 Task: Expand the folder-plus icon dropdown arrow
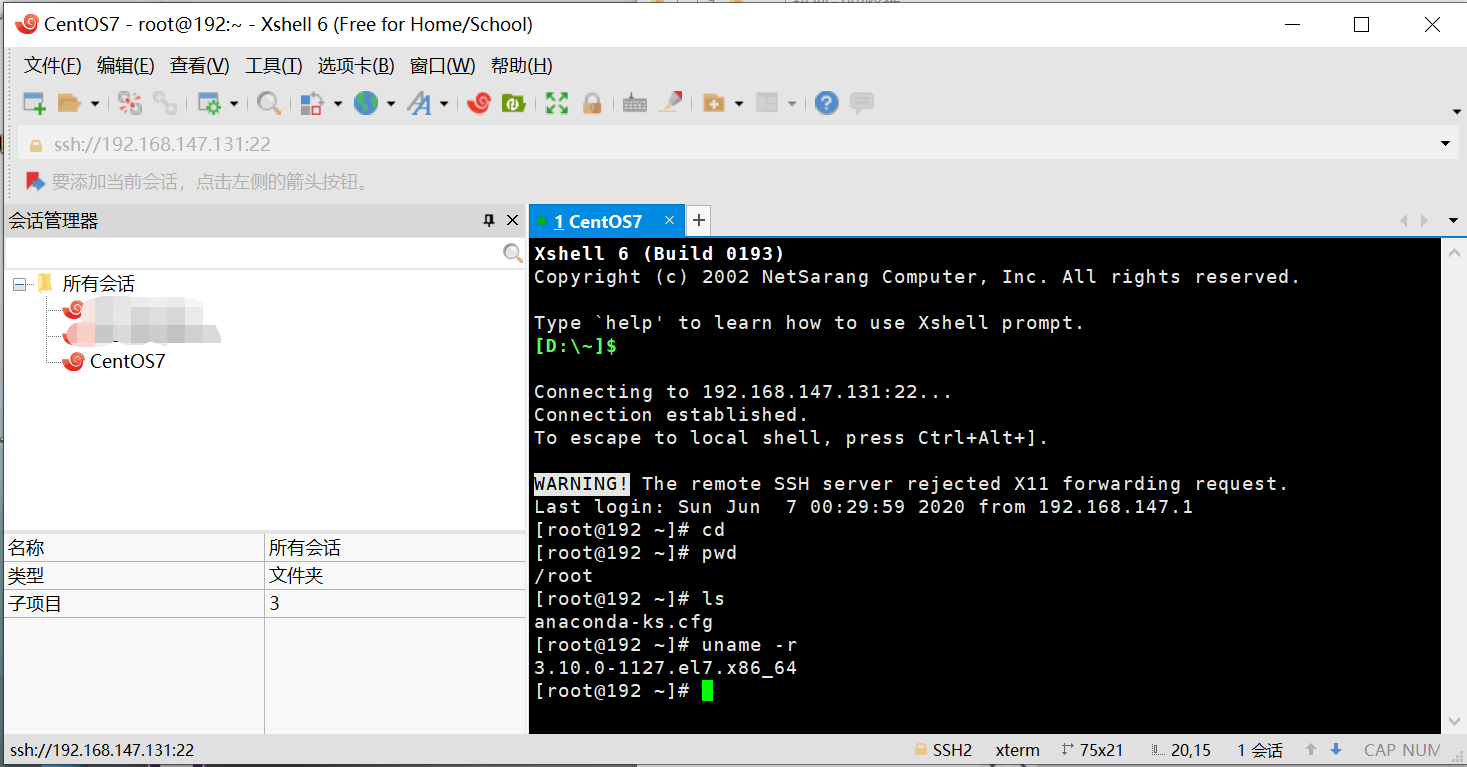click(739, 103)
